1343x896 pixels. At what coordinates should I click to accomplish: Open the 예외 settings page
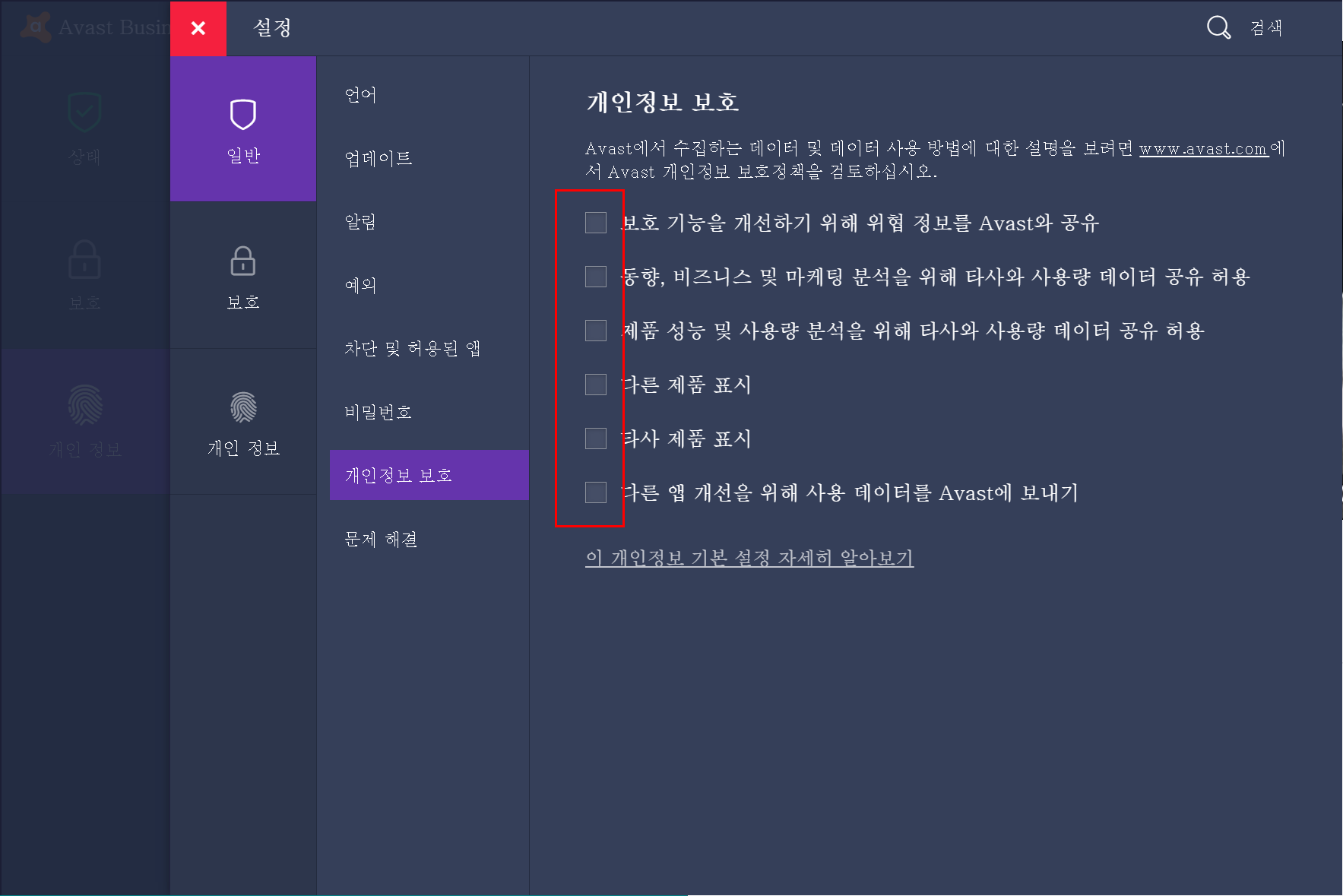[x=360, y=285]
